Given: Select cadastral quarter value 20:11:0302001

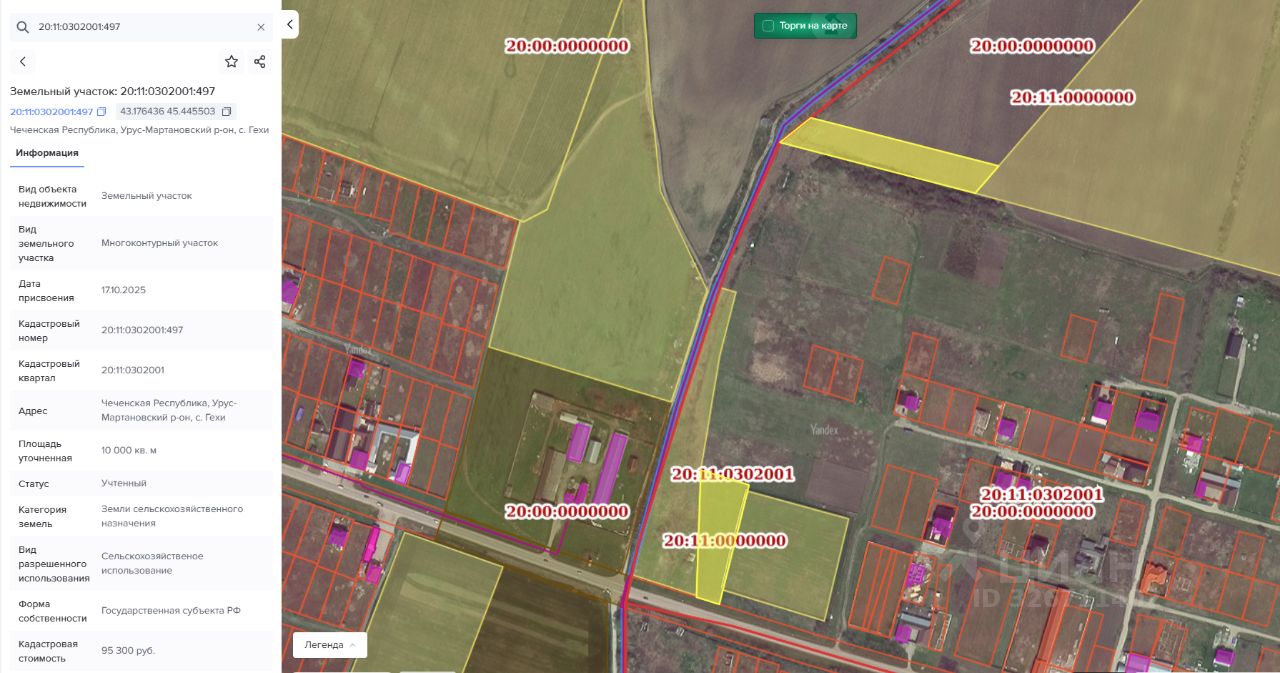Looking at the screenshot, I should pos(132,370).
